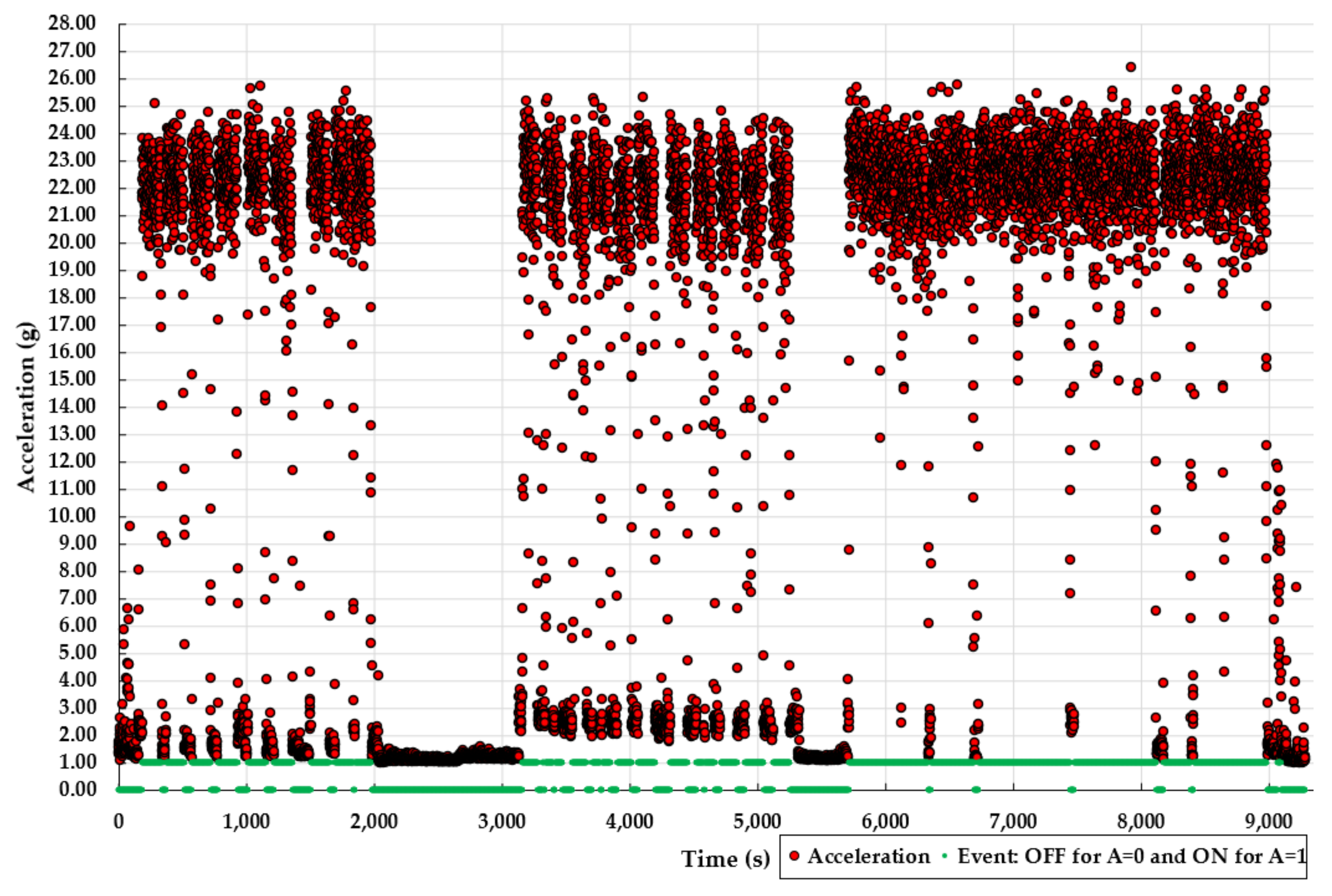
Task: Click the Acceleration legend label
Action: [869, 856]
